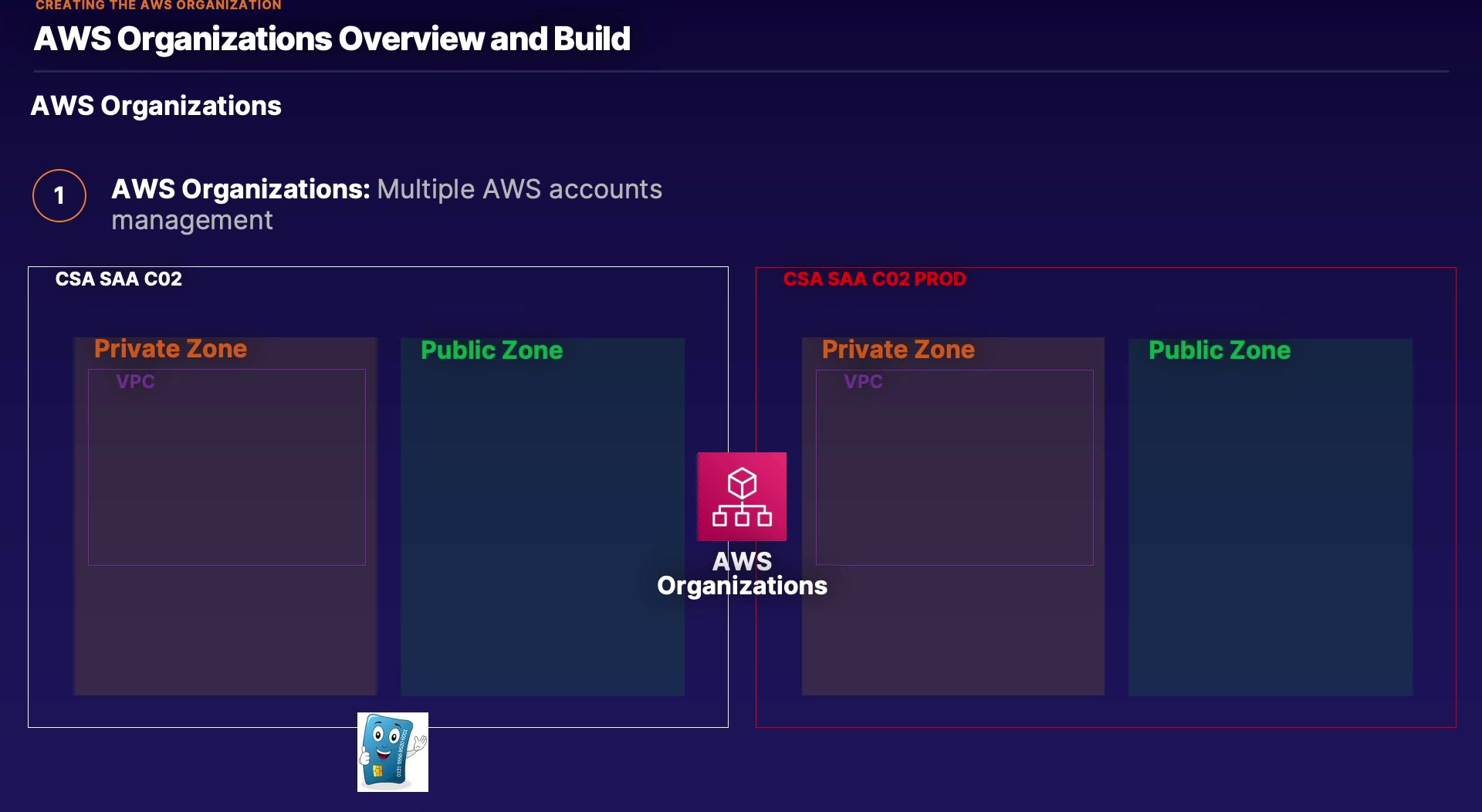Click the VPC label in CSA SAA C02
Viewport: 1482px width, 812px height.
[135, 381]
